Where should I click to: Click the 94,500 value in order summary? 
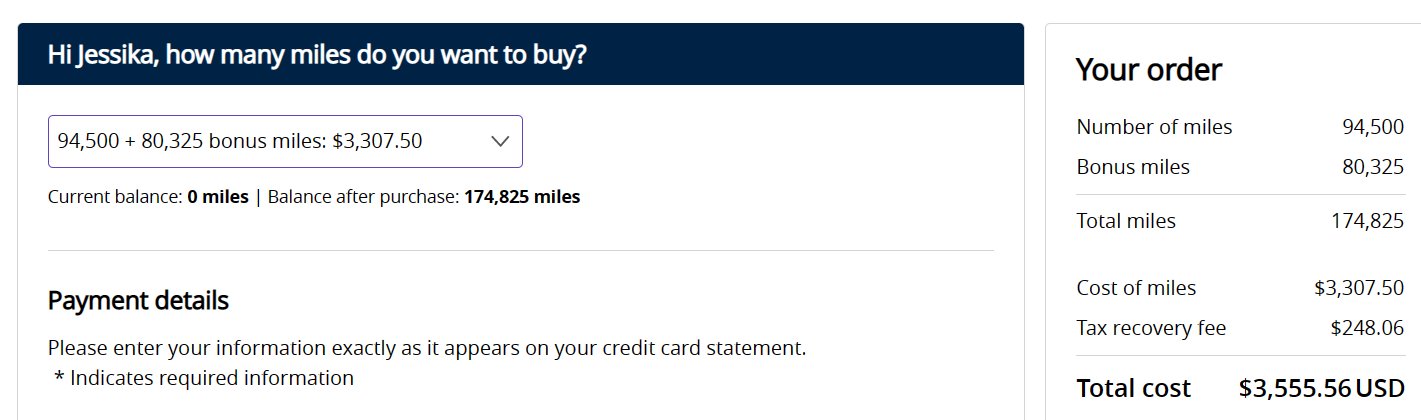tap(1373, 127)
